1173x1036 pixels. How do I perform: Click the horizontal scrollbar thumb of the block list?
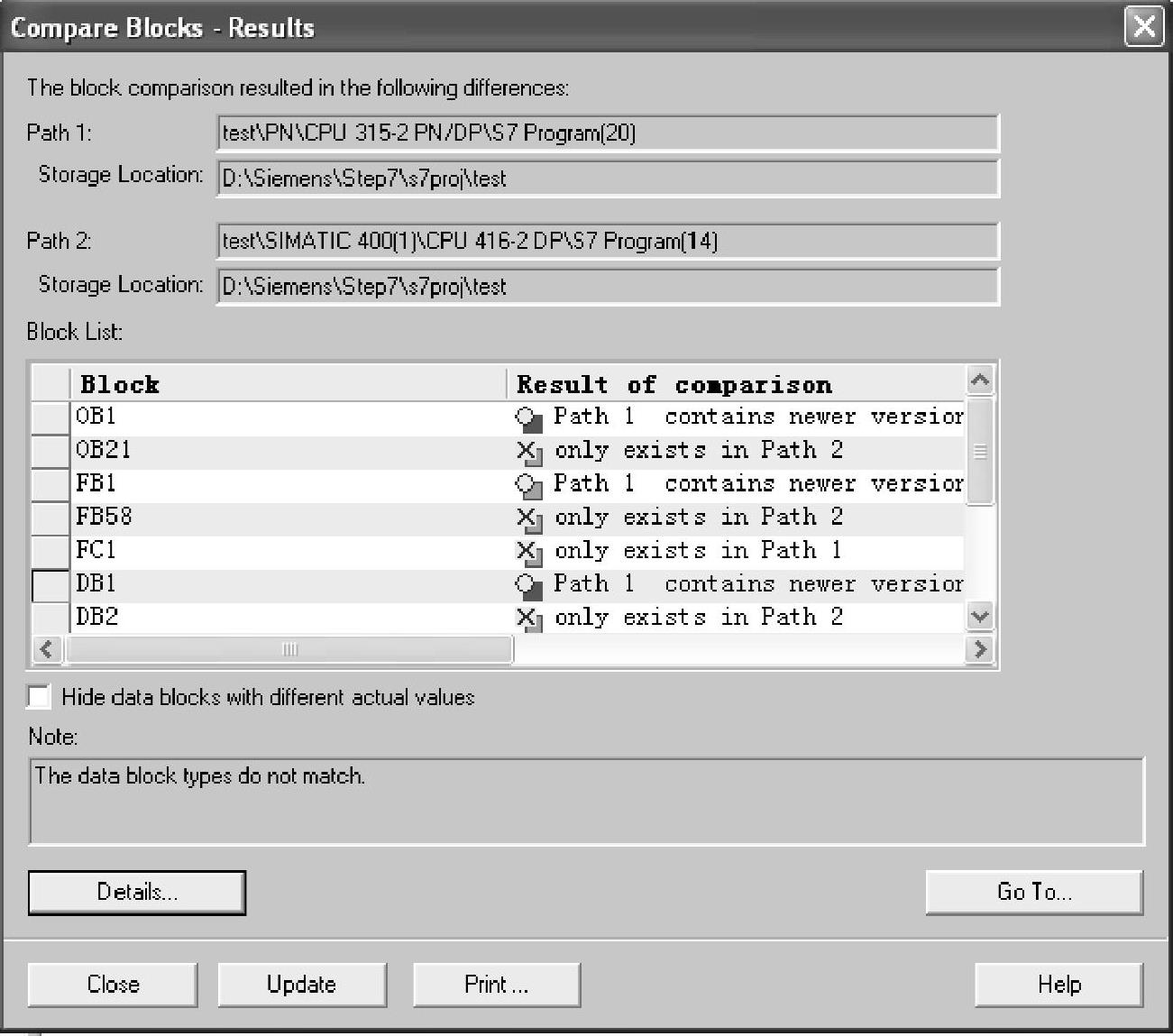pos(289,649)
